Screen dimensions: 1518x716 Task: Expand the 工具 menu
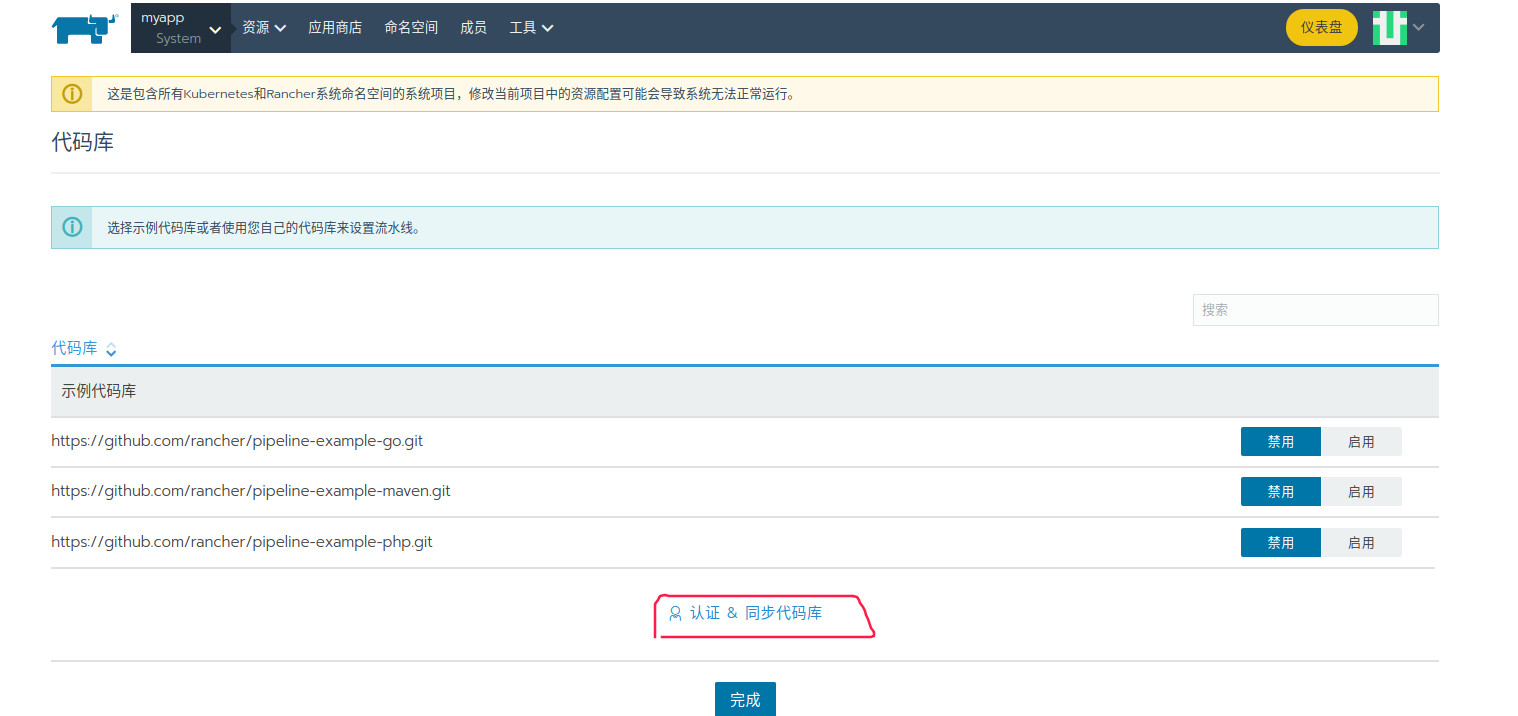pyautogui.click(x=531, y=28)
